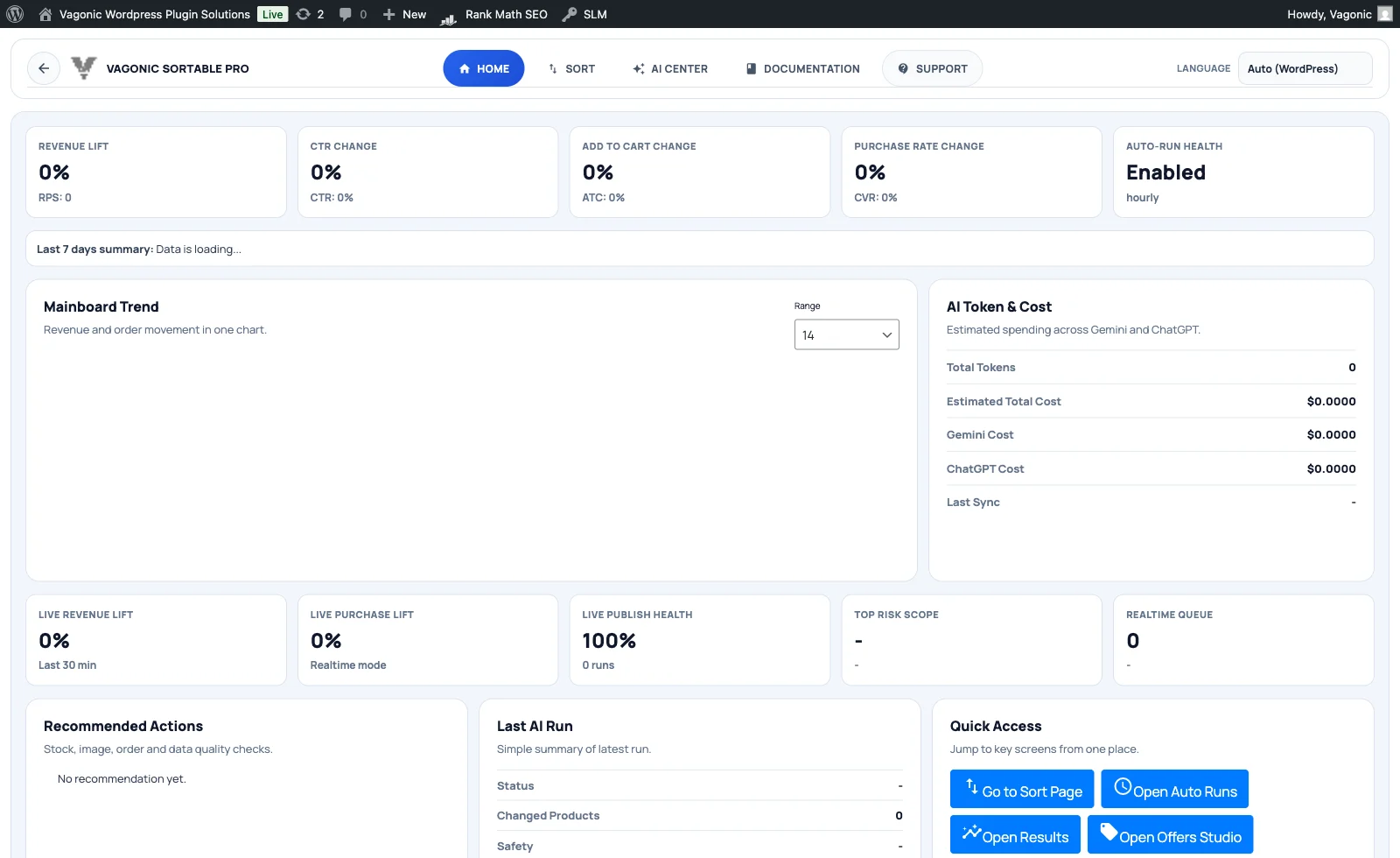Image resolution: width=1400 pixels, height=858 pixels.
Task: Click the chart icon on Open Results
Action: click(971, 833)
